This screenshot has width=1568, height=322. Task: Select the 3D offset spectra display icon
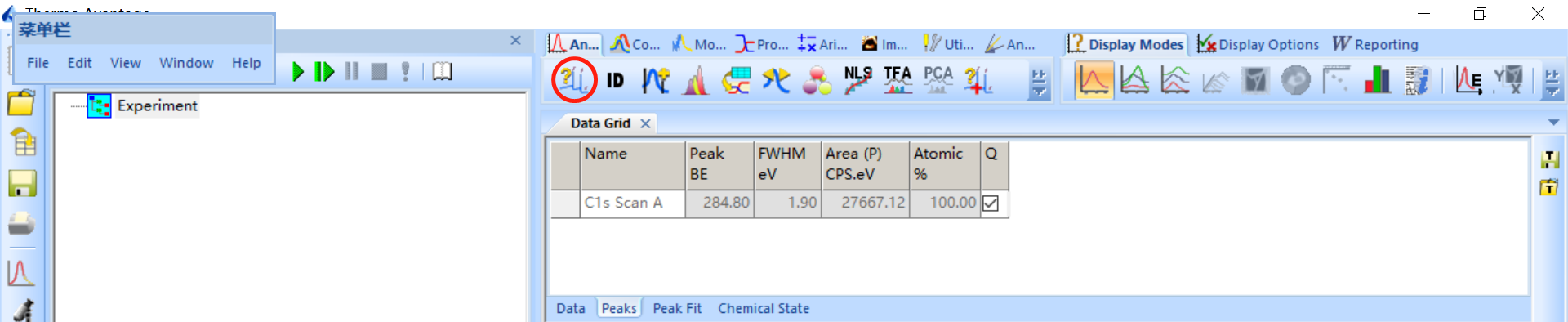pos(1215,80)
